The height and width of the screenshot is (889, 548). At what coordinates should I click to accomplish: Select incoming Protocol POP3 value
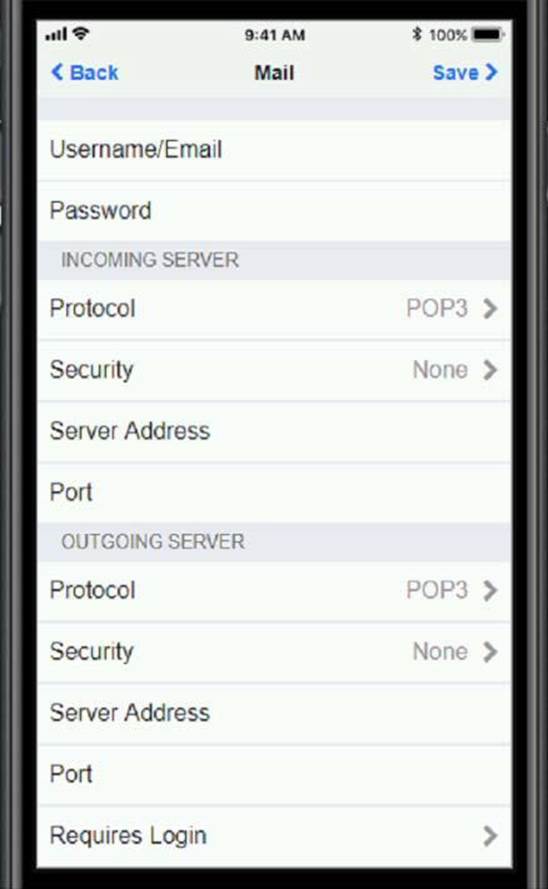(x=437, y=309)
